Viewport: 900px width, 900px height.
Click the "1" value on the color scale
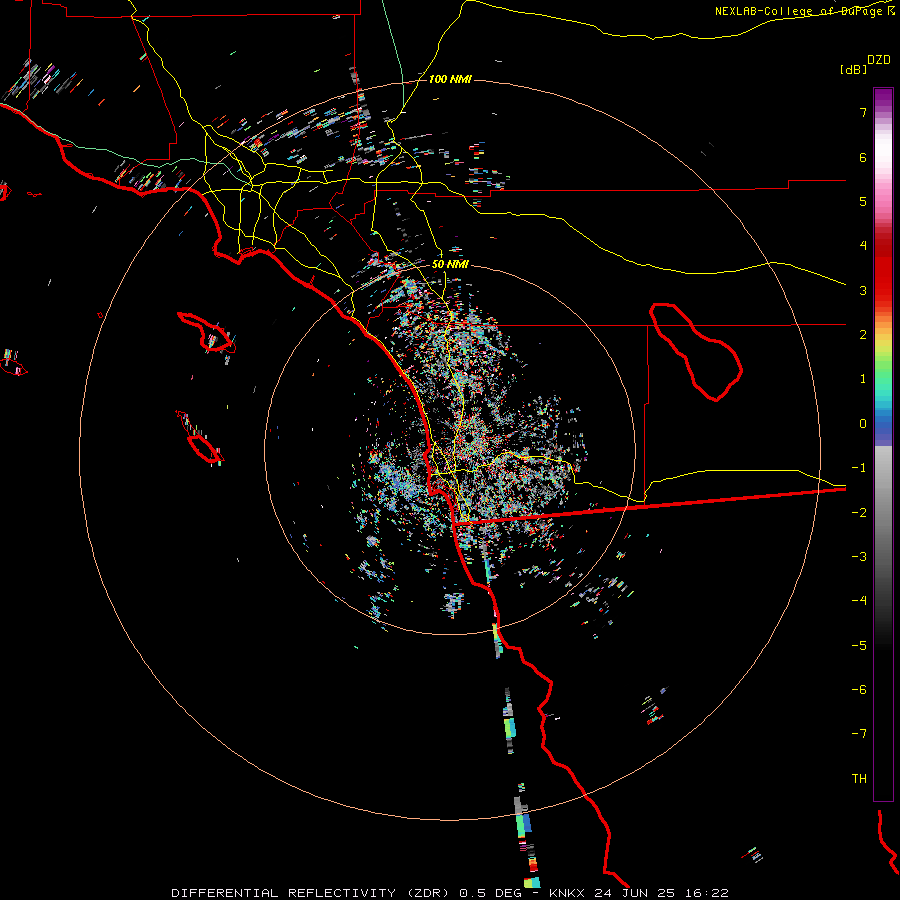[x=863, y=379]
